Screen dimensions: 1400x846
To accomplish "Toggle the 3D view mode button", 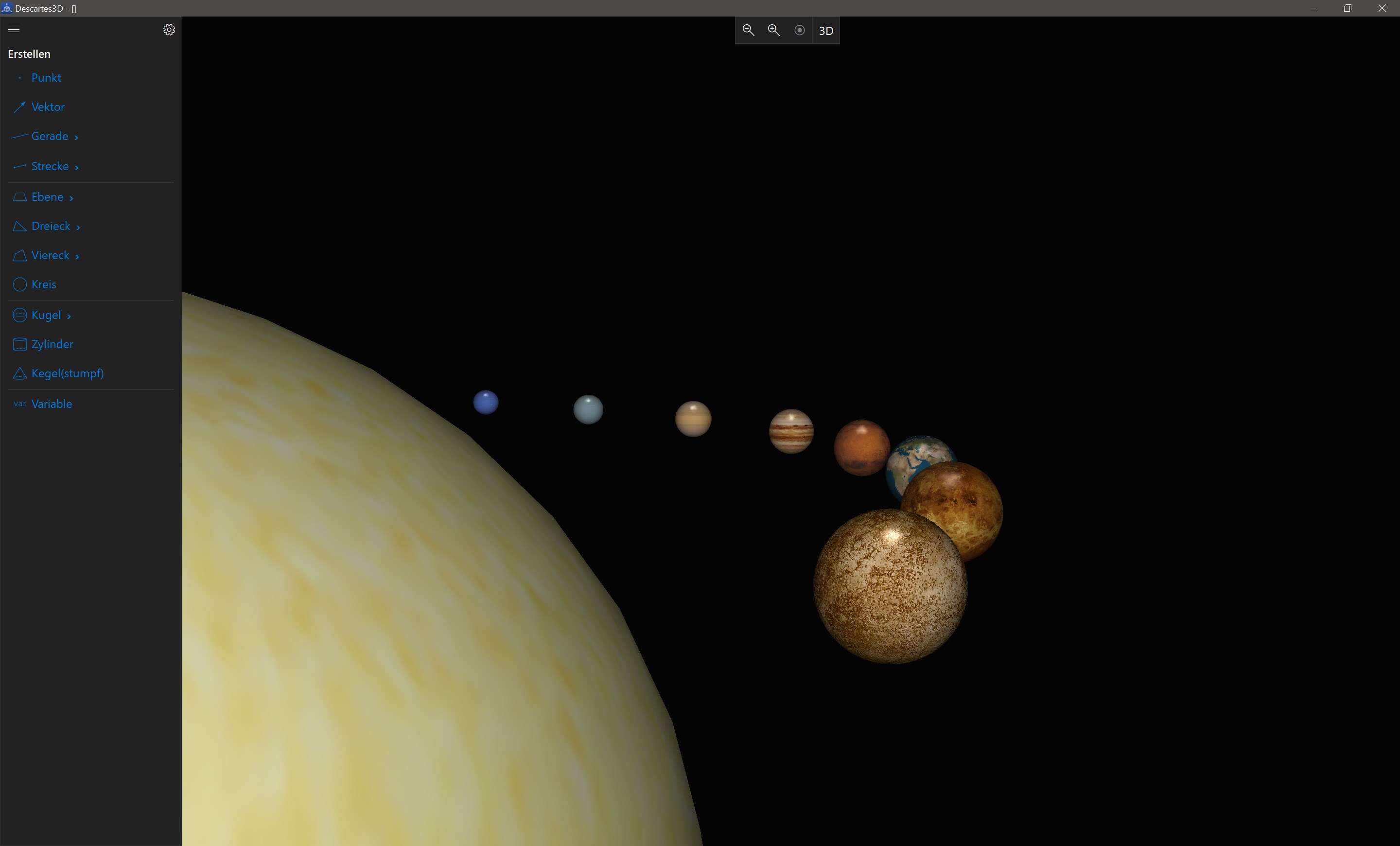I will (825, 31).
